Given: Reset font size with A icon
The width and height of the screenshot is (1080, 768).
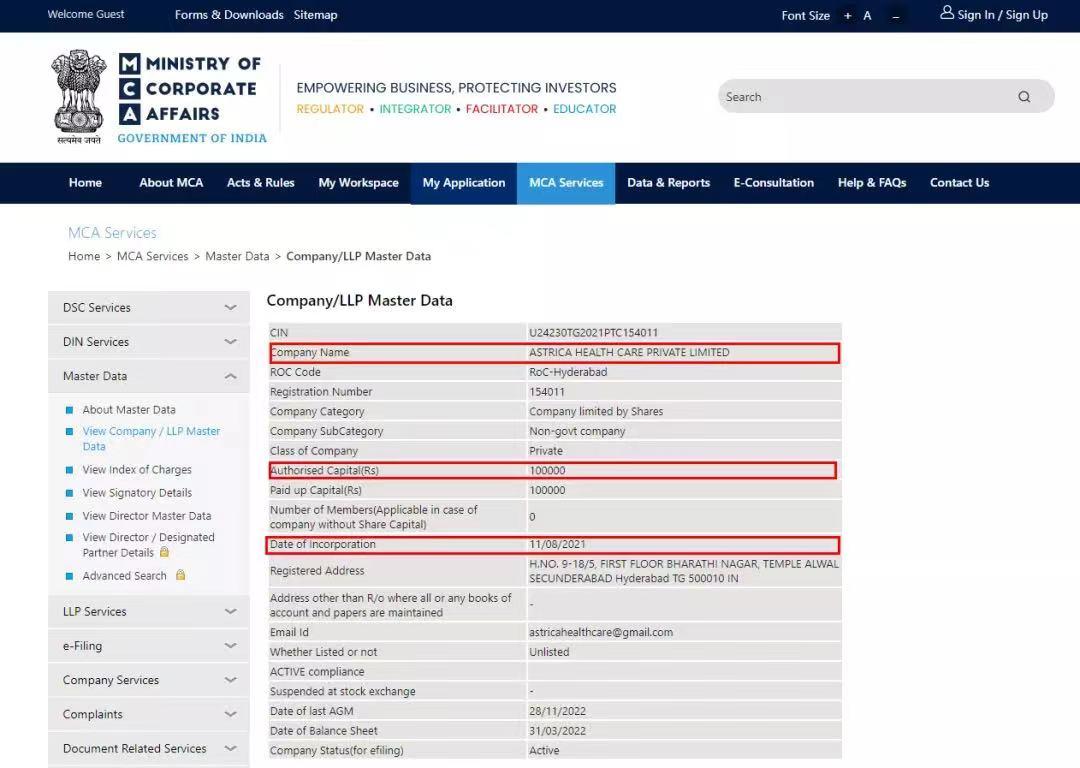Looking at the screenshot, I should [x=867, y=16].
